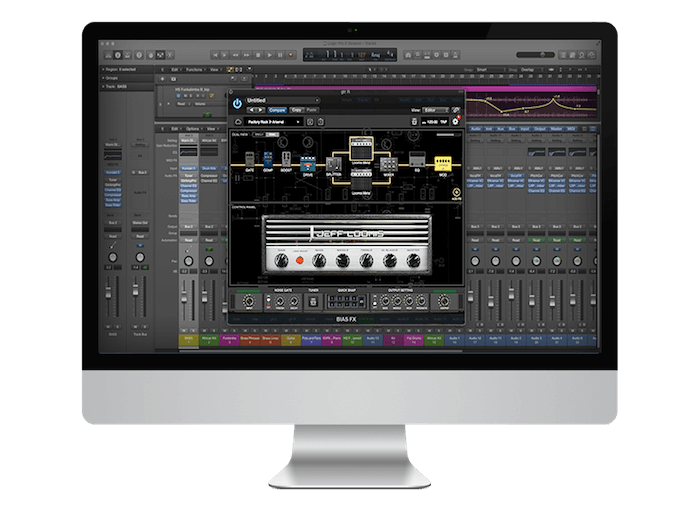Toggle the red Low Boost switch on amp
Screen dimensions: 698x524
click(x=300, y=260)
